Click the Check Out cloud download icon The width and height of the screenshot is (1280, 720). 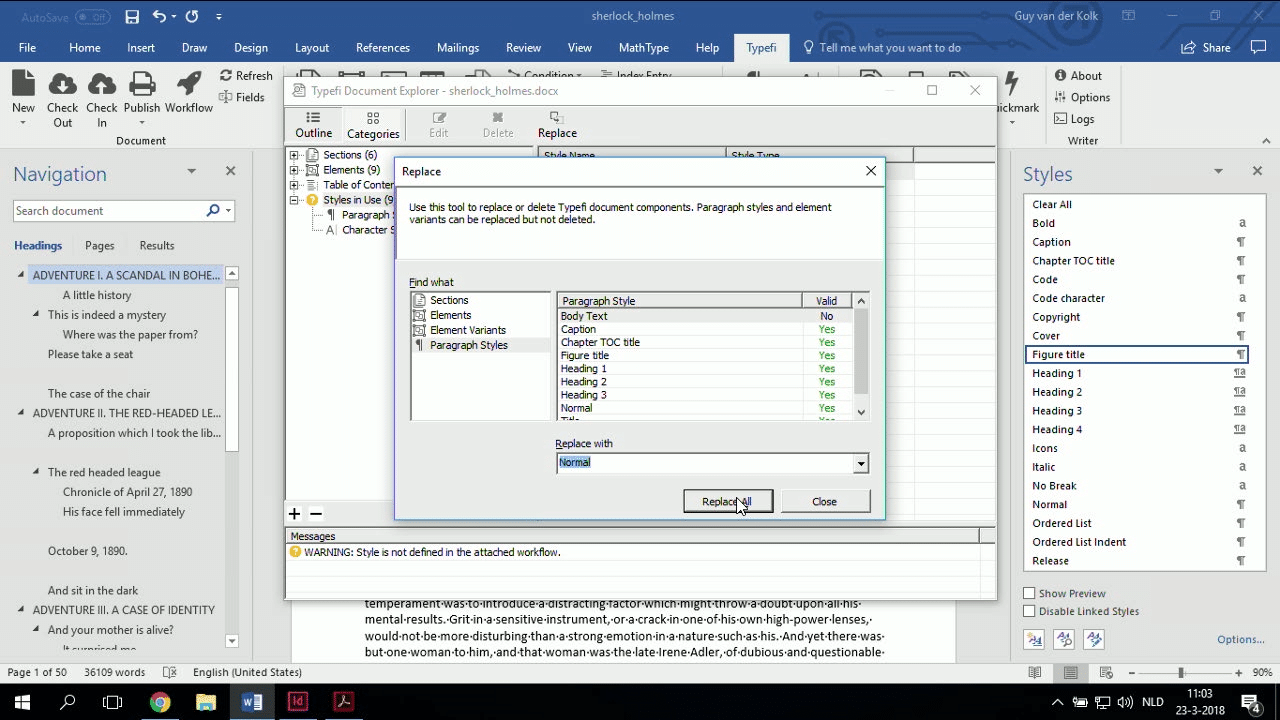coord(62,83)
